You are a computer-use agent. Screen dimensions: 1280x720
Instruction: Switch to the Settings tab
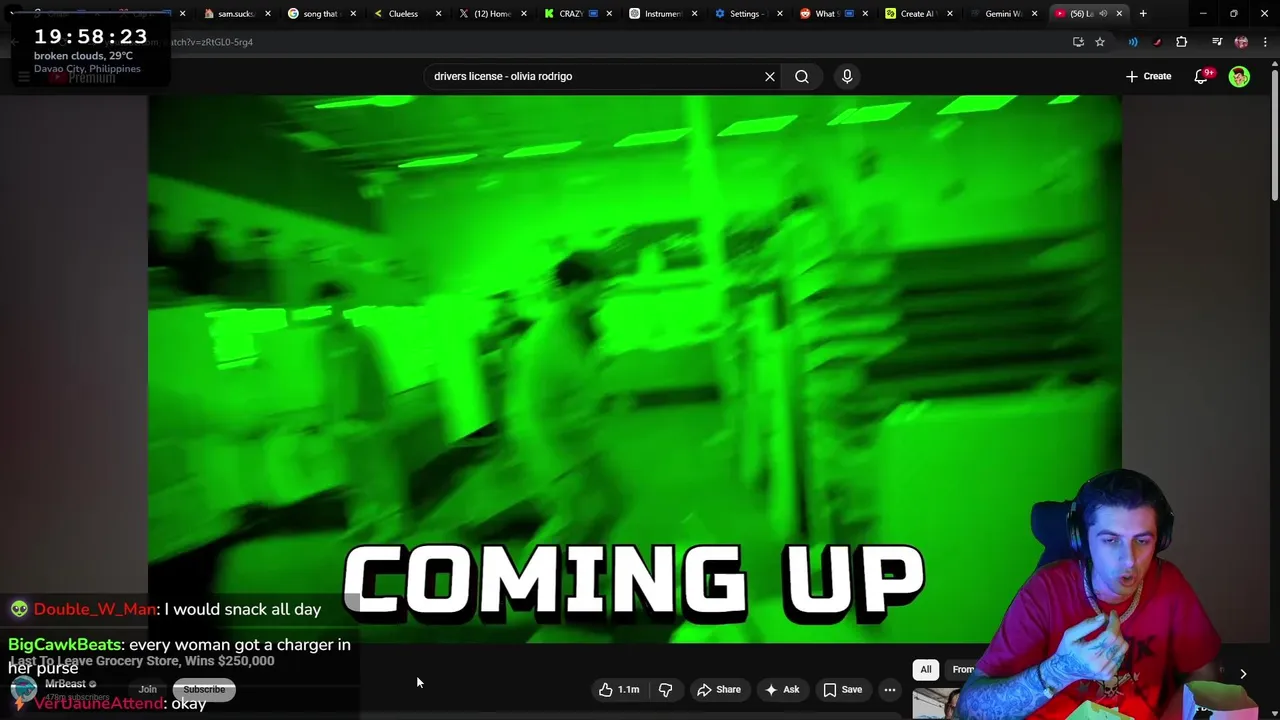click(744, 14)
